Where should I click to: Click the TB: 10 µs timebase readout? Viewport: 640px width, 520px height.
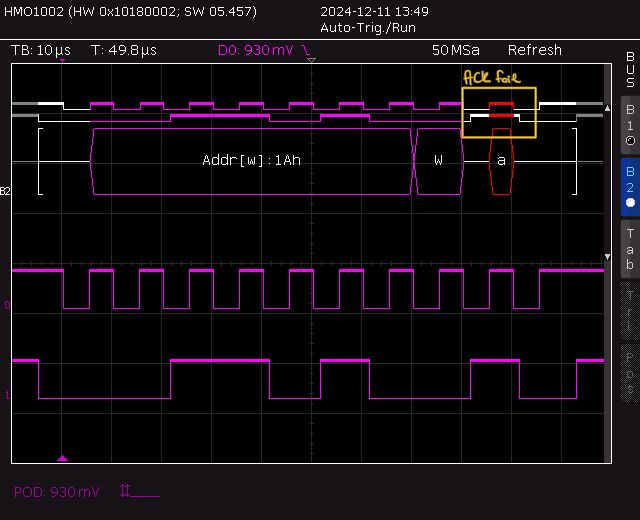[41, 50]
